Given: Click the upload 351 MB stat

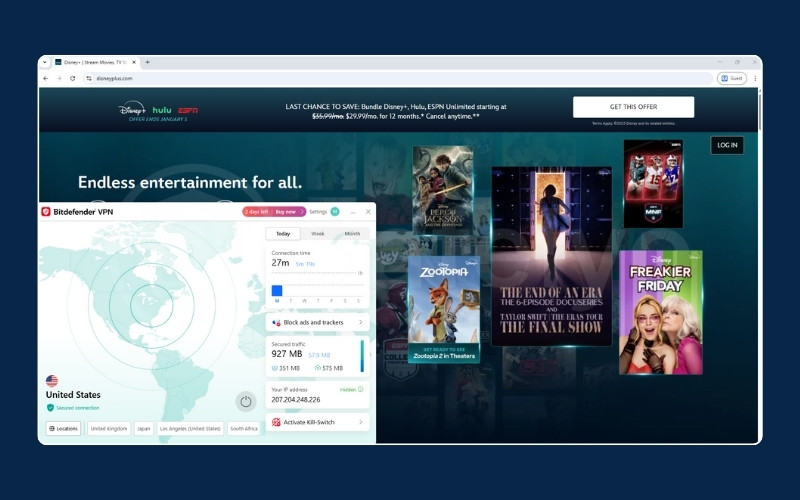Looking at the screenshot, I should tap(286, 368).
